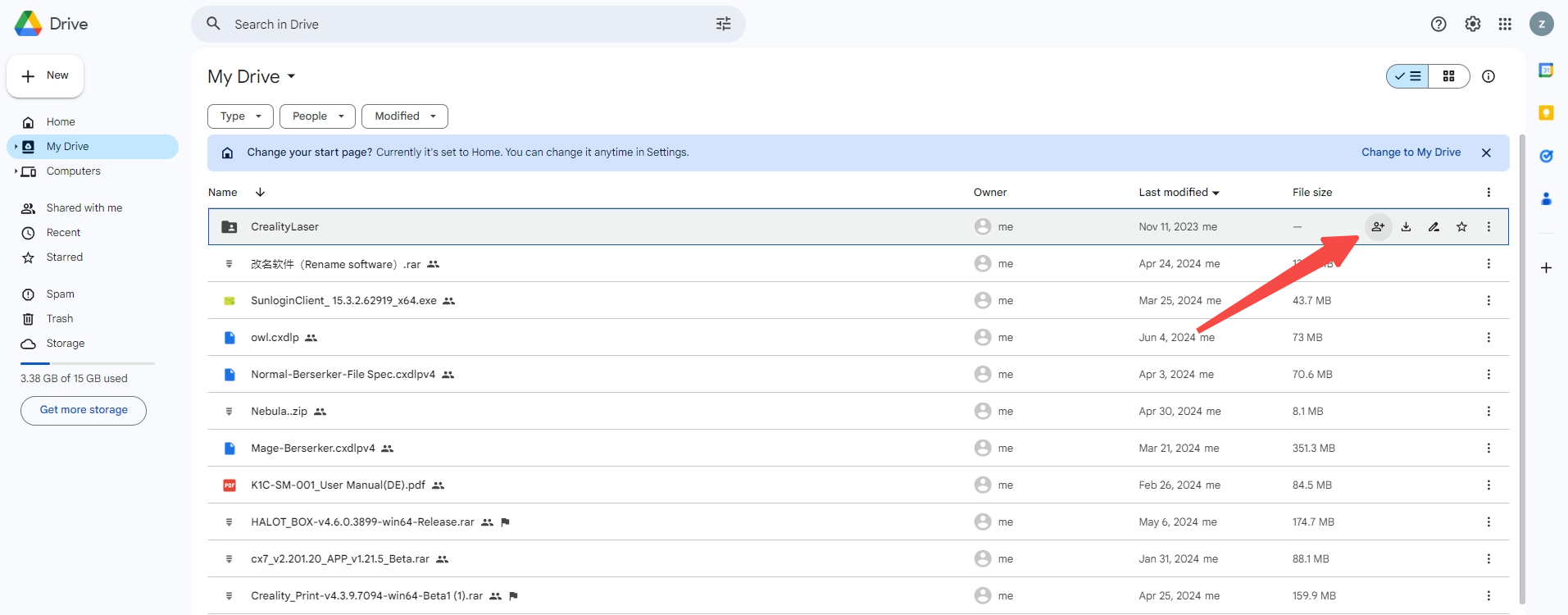1568x615 pixels.
Task: Open the My Drive title dropdown
Action: 252,76
